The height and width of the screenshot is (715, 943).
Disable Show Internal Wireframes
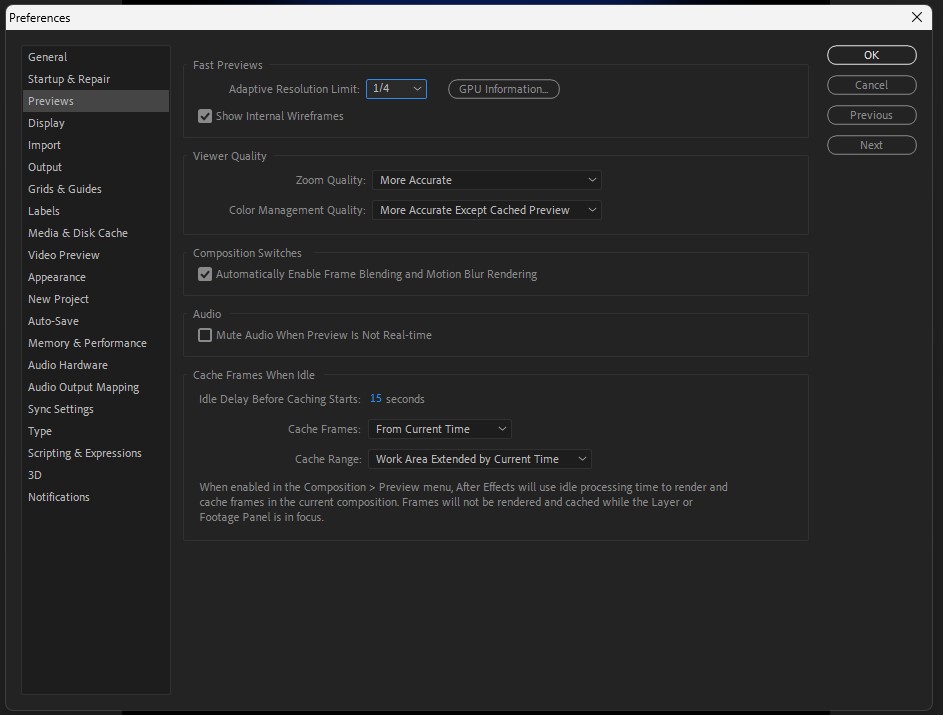click(205, 116)
